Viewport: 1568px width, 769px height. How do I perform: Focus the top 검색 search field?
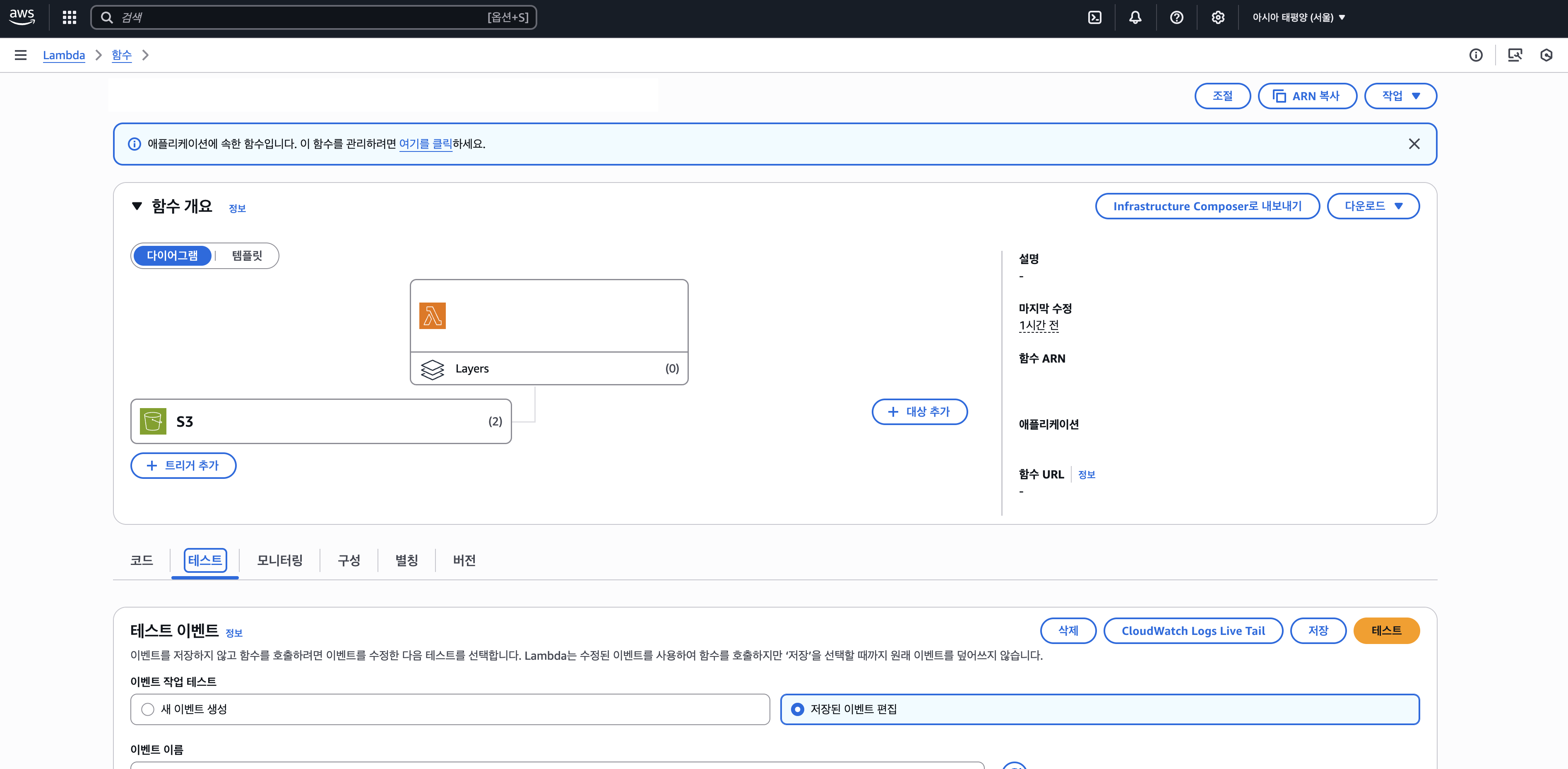pyautogui.click(x=313, y=17)
